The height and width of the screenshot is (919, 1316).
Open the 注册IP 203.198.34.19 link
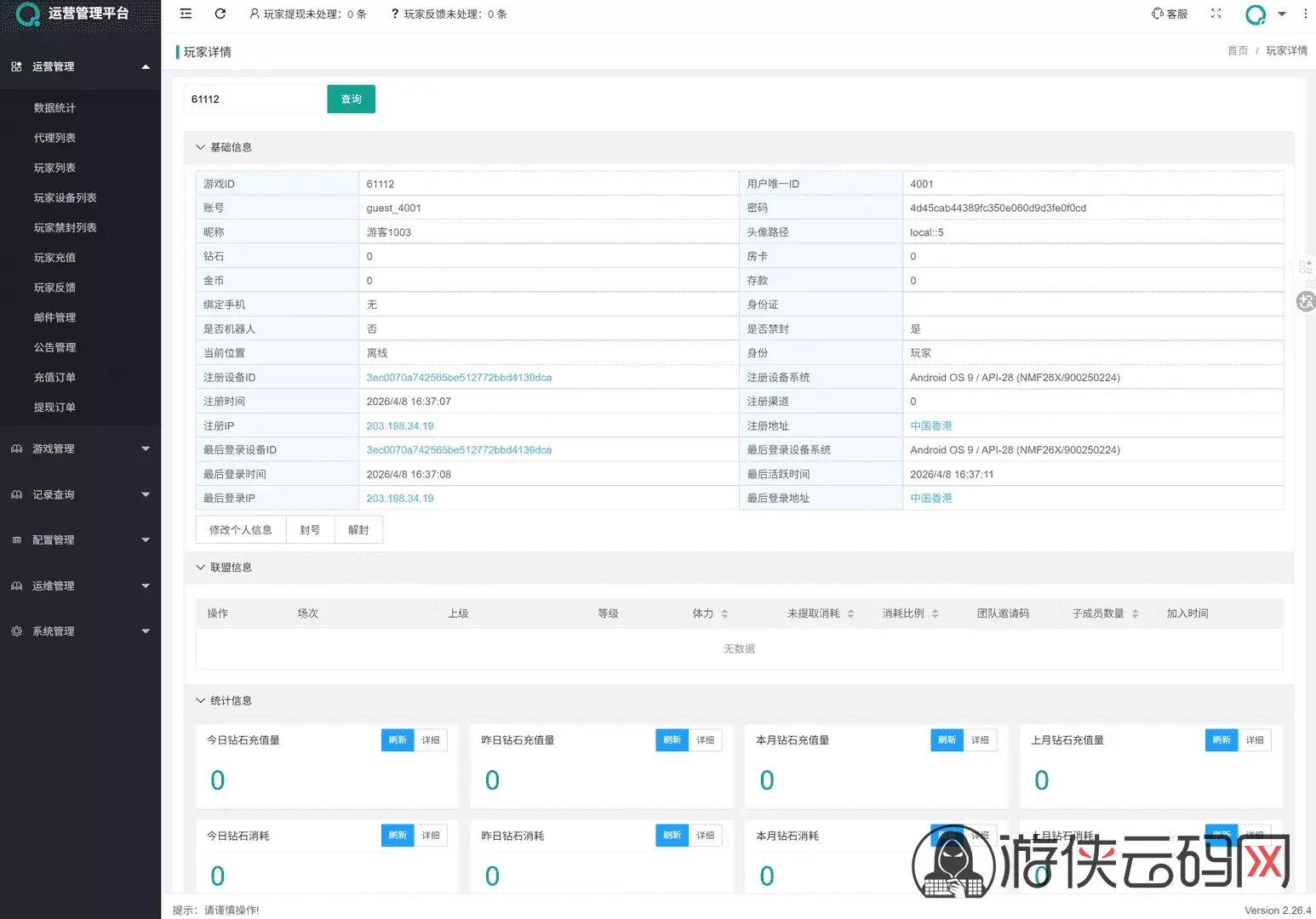[x=400, y=426]
